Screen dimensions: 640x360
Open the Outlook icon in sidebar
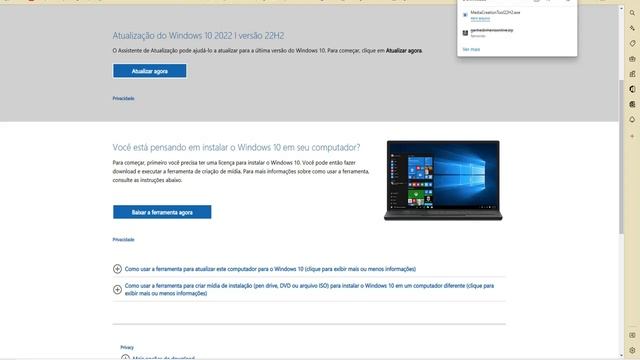[632, 104]
